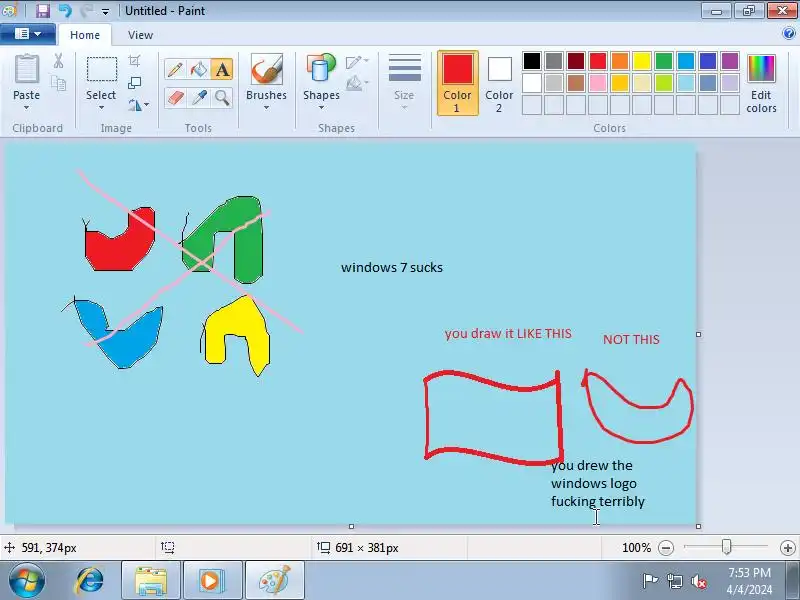This screenshot has width=800, height=600.
Task: Click the bottom-center canvas resize handle
Action: click(351, 526)
